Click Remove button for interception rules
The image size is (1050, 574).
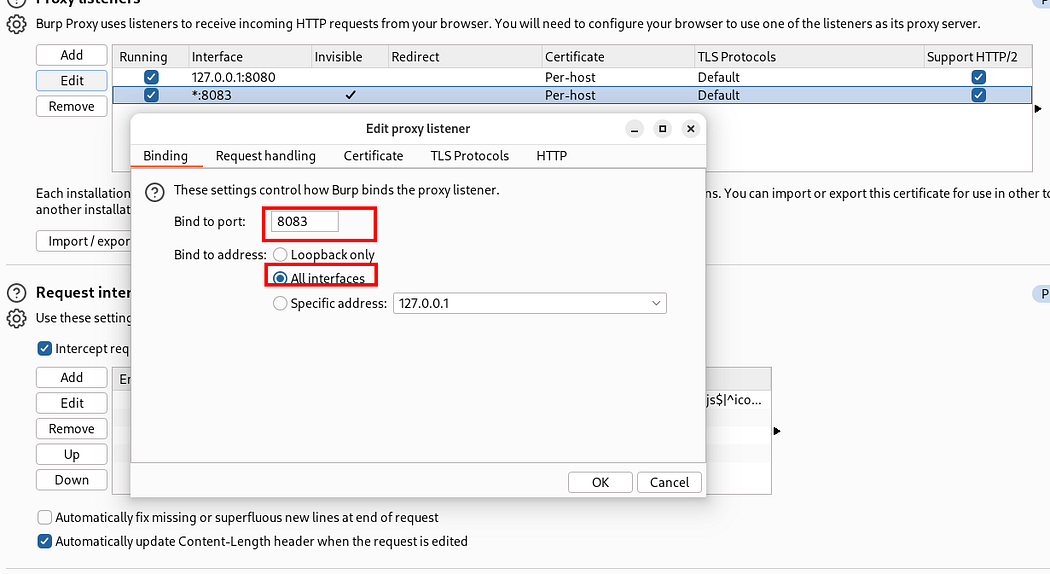pyautogui.click(x=72, y=428)
